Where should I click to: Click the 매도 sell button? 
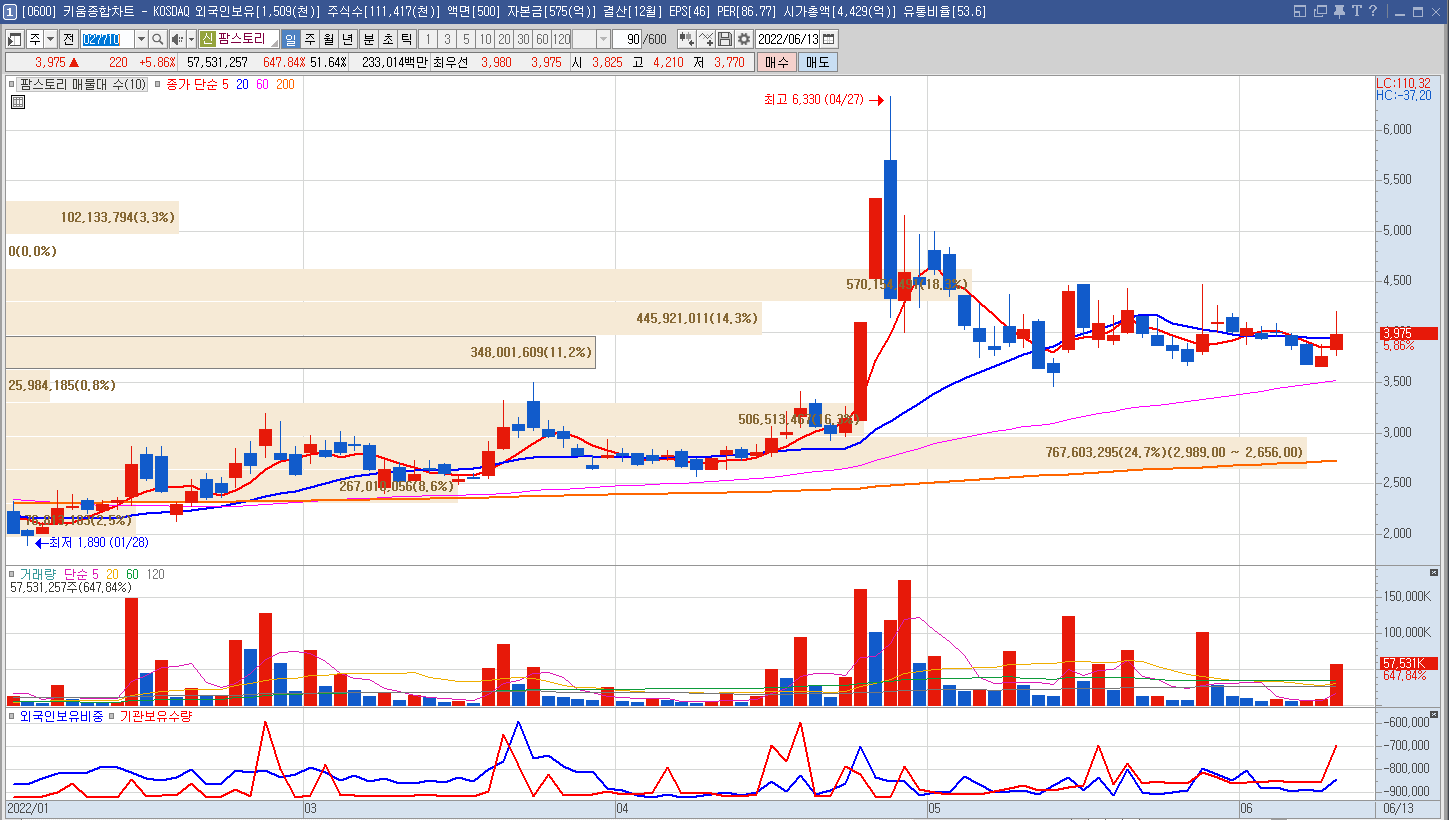tap(817, 62)
